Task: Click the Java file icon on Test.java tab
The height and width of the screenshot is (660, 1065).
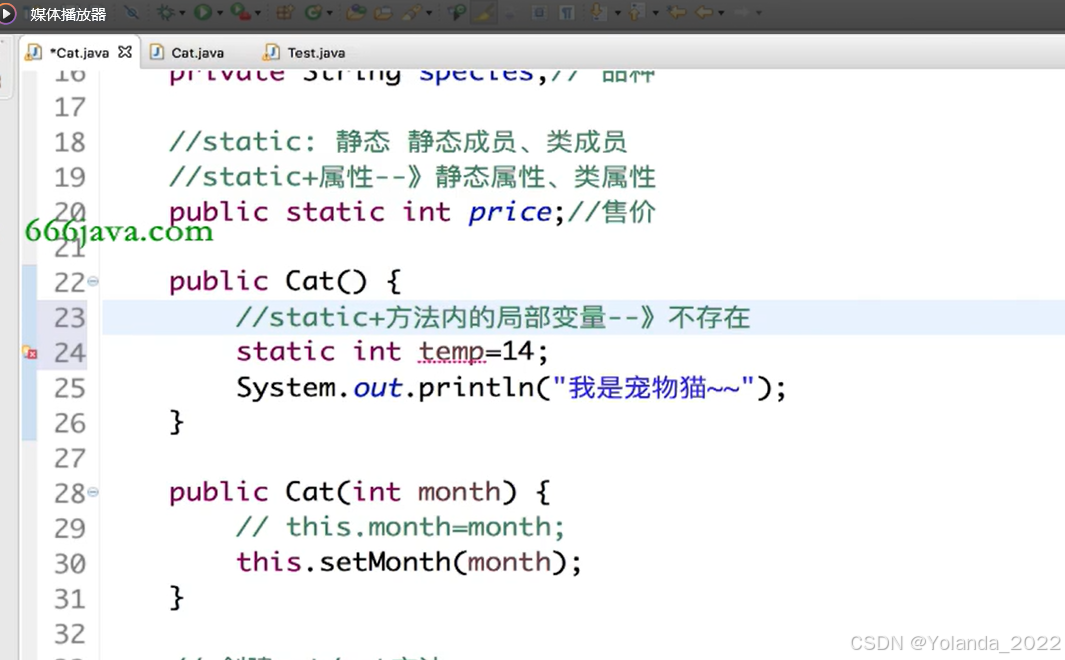Action: pos(272,52)
